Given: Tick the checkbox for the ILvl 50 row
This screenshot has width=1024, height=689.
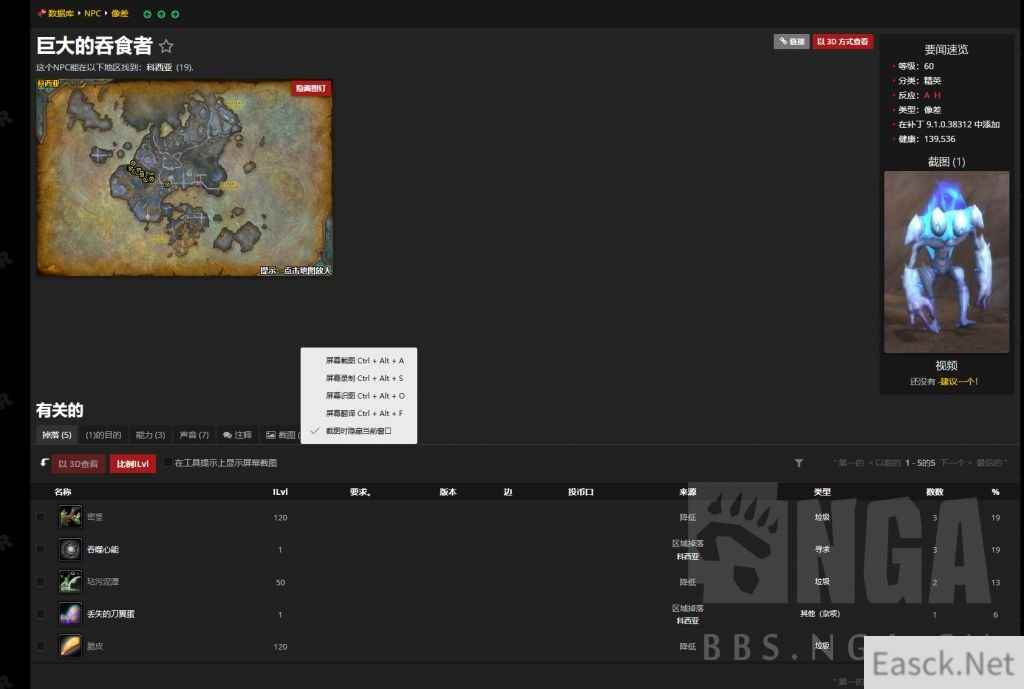Looking at the screenshot, I should click(x=40, y=581).
